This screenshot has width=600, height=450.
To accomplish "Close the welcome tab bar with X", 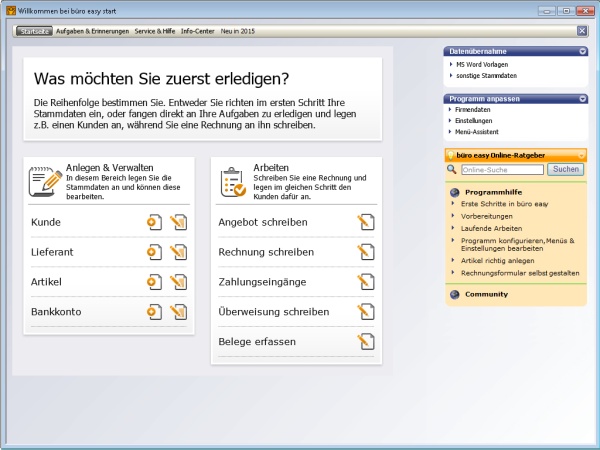I will point(582,31).
